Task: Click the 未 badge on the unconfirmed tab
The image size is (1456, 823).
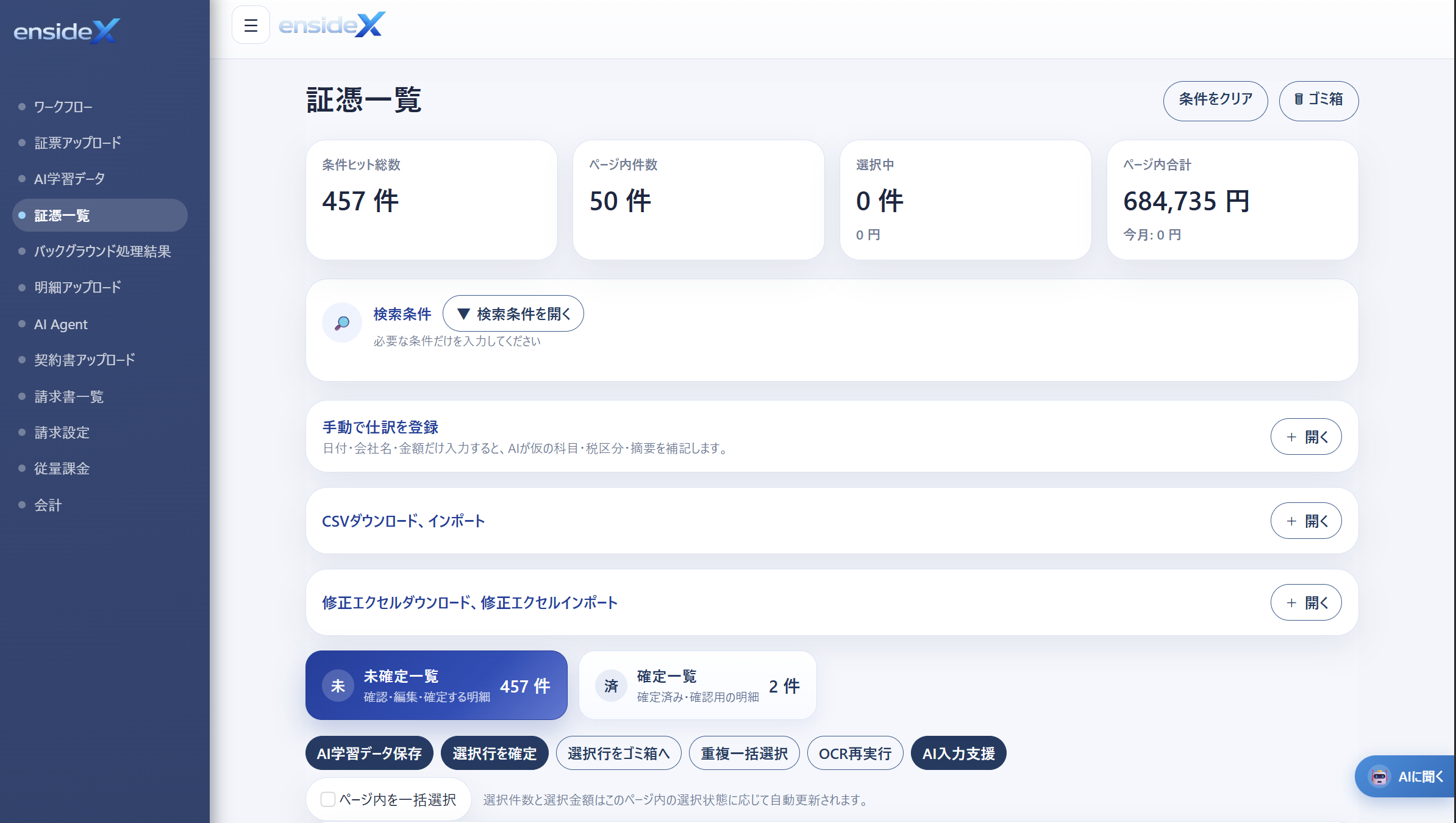Action: [338, 686]
